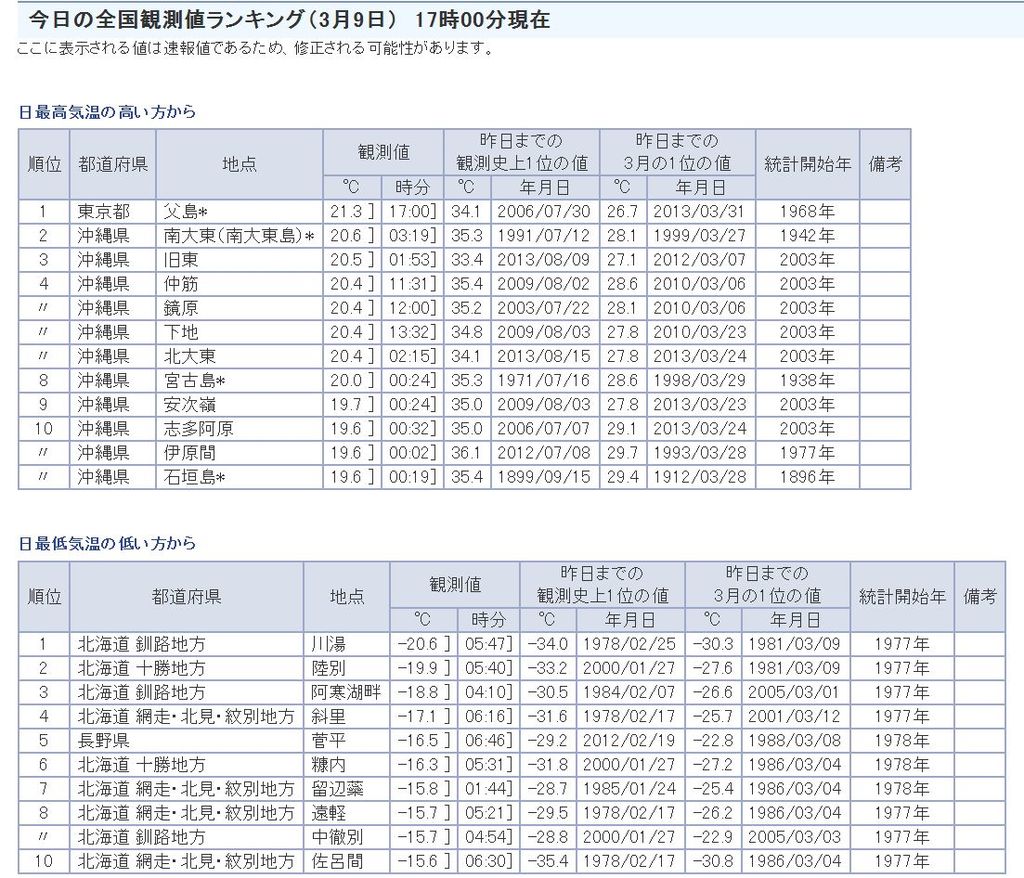Viewport: 1024px width, 878px height.
Task: Click the 日最高気温の高い方から section heading
Action: pyautogui.click(x=107, y=112)
